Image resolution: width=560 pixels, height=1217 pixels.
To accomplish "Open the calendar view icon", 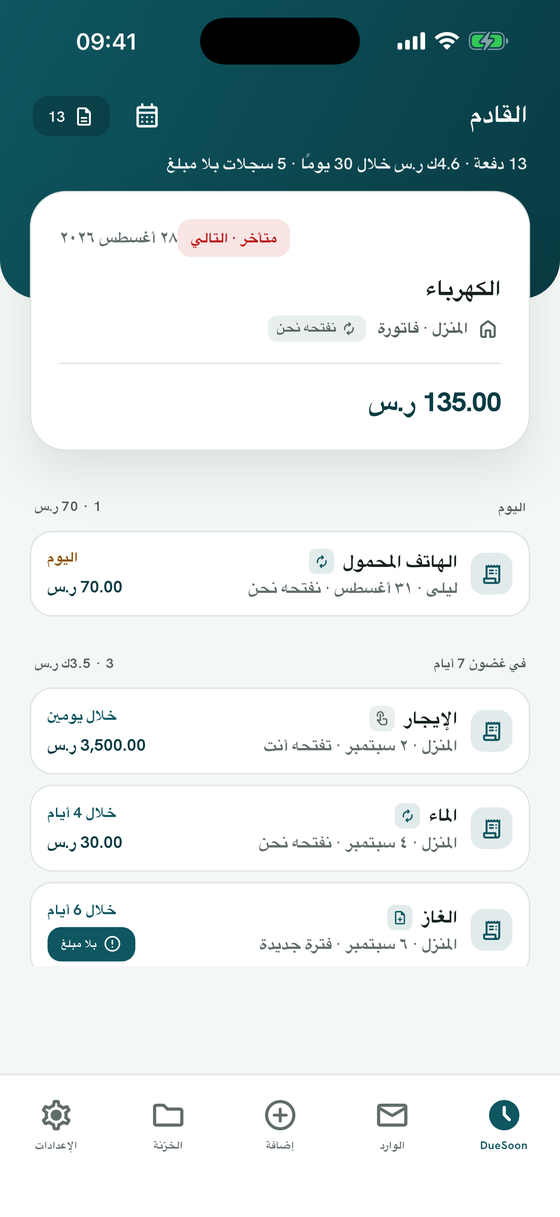I will point(147,116).
